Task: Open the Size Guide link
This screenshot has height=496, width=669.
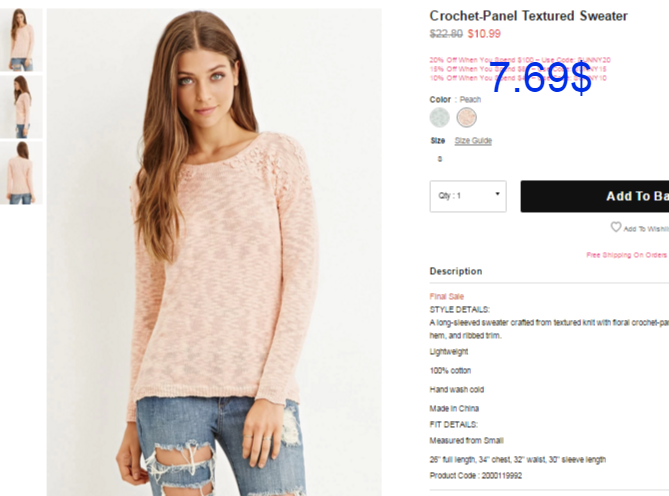Action: click(x=473, y=141)
